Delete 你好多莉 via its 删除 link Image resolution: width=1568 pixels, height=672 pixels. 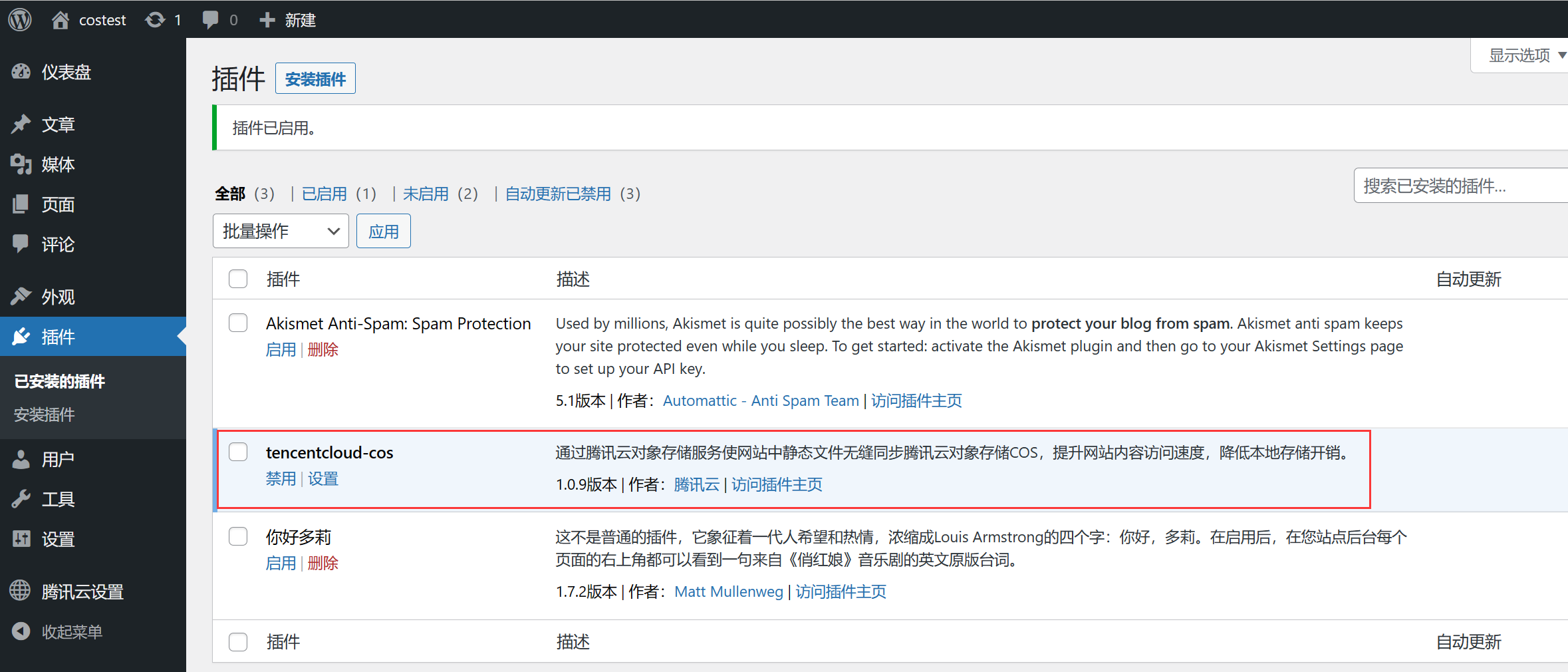pyautogui.click(x=323, y=563)
